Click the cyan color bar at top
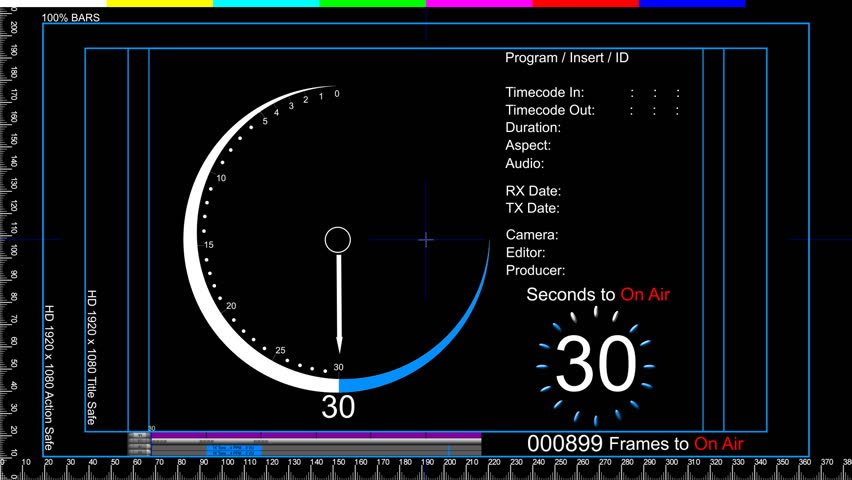Viewport: 852px width, 480px height. [266, 3]
